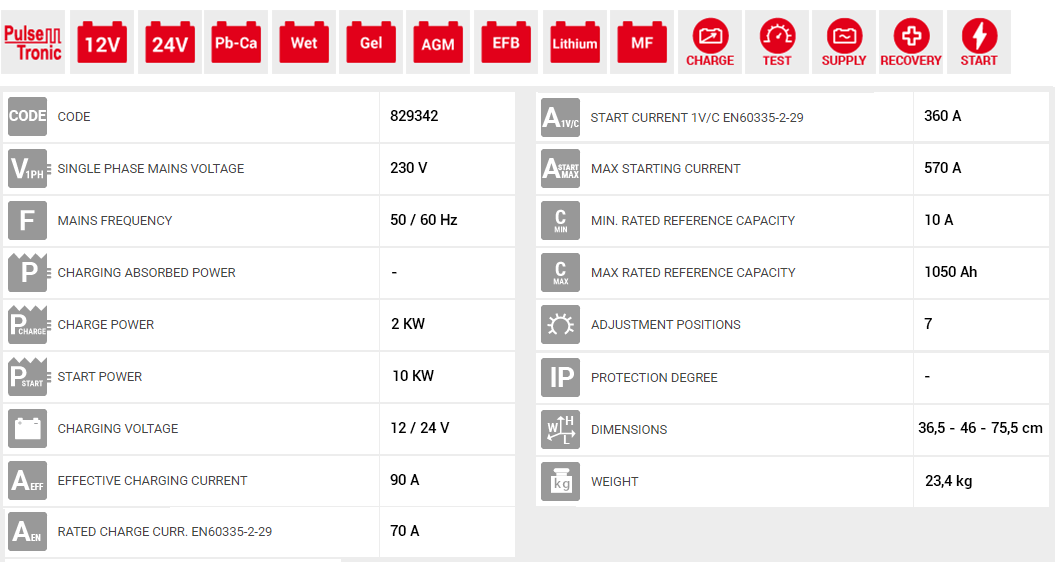Click the Wet battery type icon

304,43
